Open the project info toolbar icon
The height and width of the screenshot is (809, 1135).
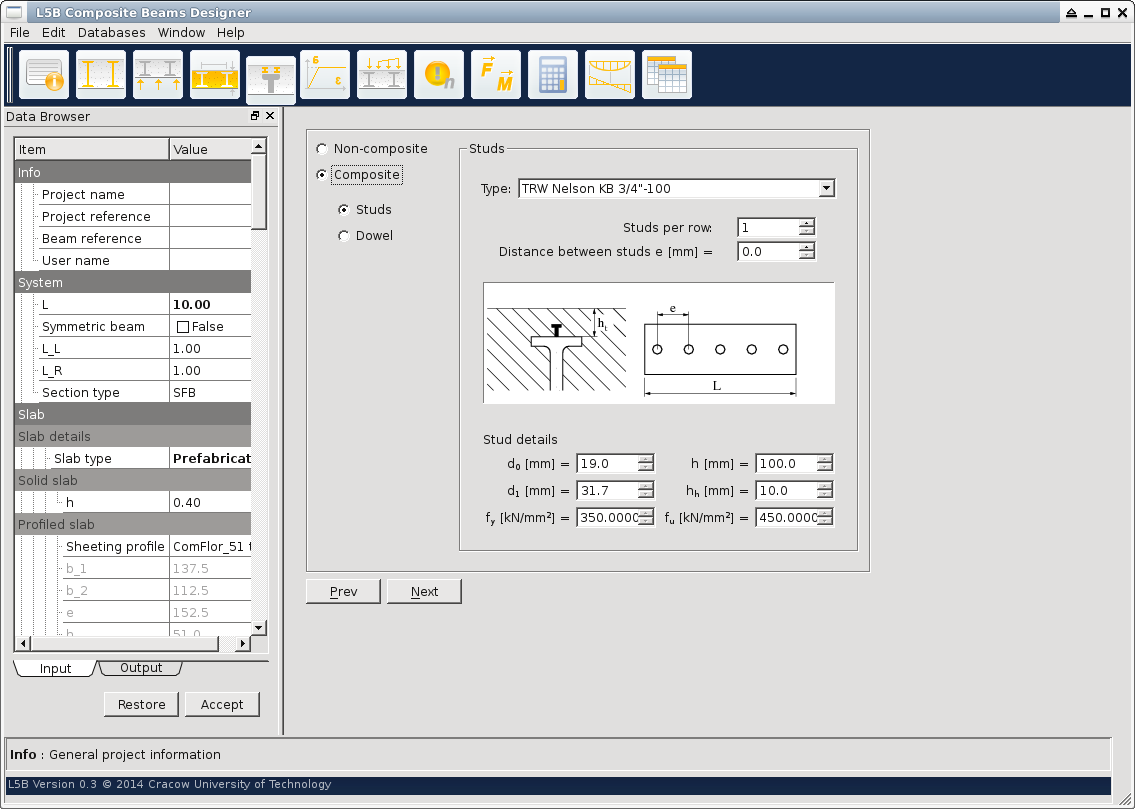(x=44, y=75)
